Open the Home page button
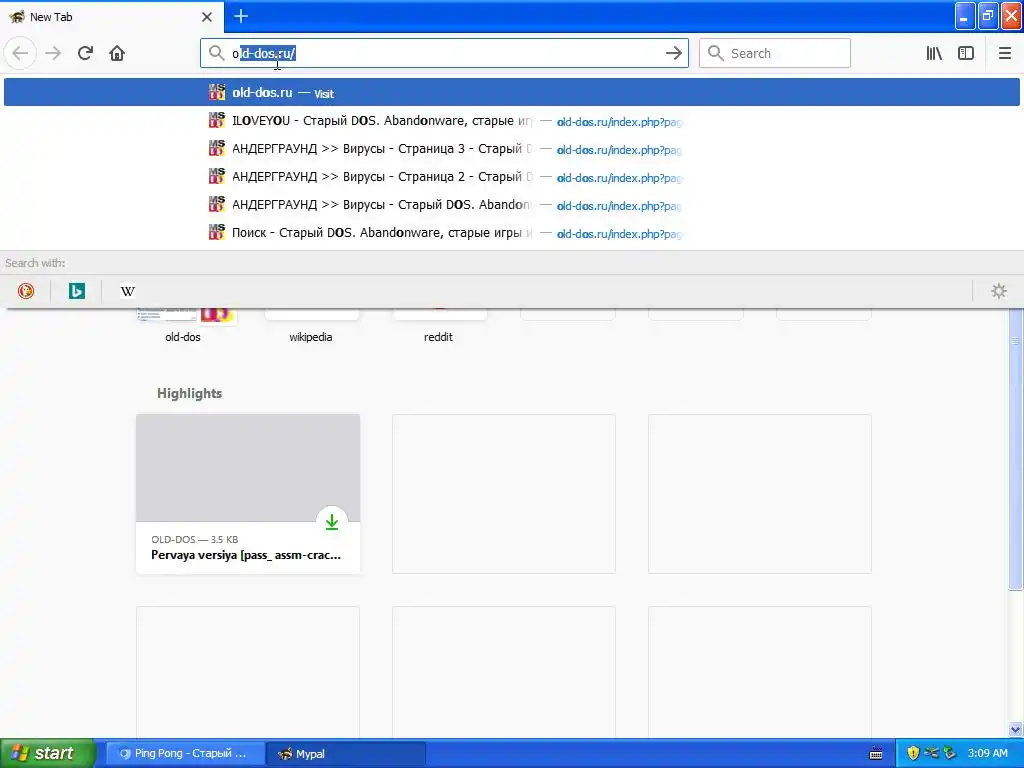The image size is (1024, 768). [x=117, y=53]
